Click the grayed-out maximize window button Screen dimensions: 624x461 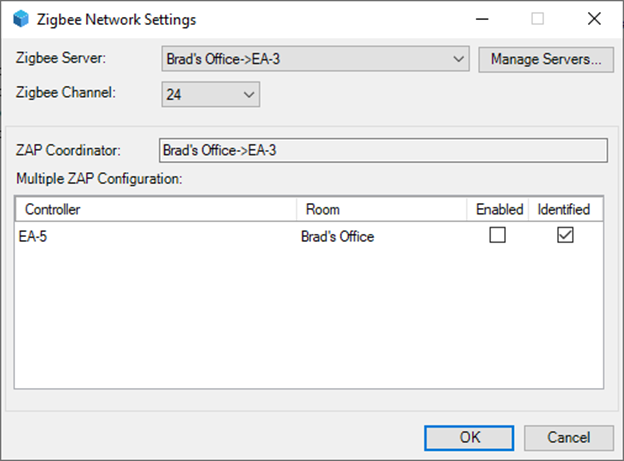click(x=538, y=19)
